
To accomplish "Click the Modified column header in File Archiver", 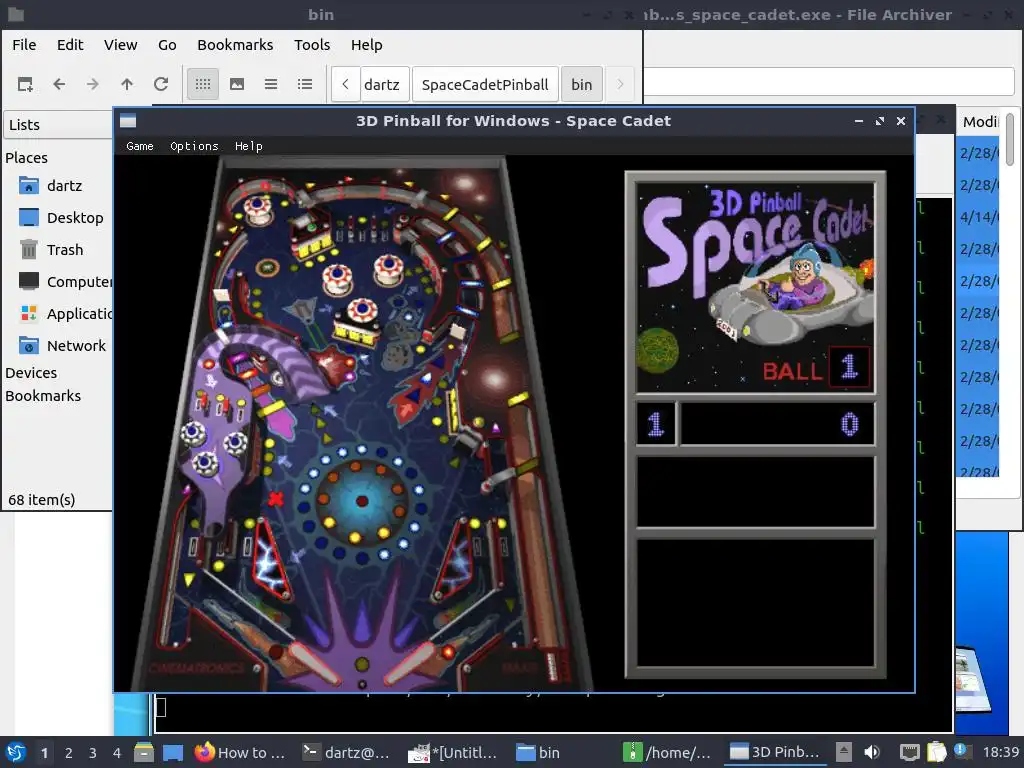I will pyautogui.click(x=980, y=122).
